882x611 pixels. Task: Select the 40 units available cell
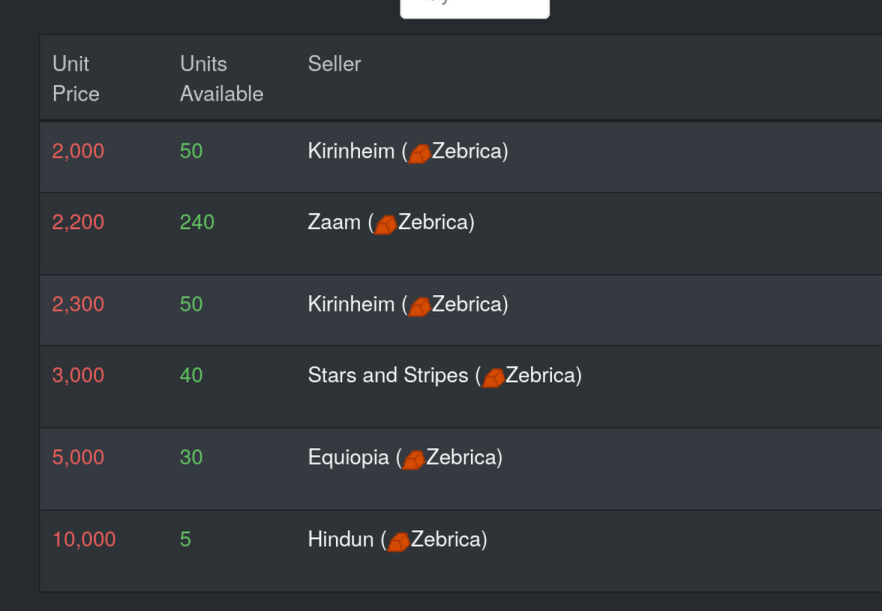(191, 375)
